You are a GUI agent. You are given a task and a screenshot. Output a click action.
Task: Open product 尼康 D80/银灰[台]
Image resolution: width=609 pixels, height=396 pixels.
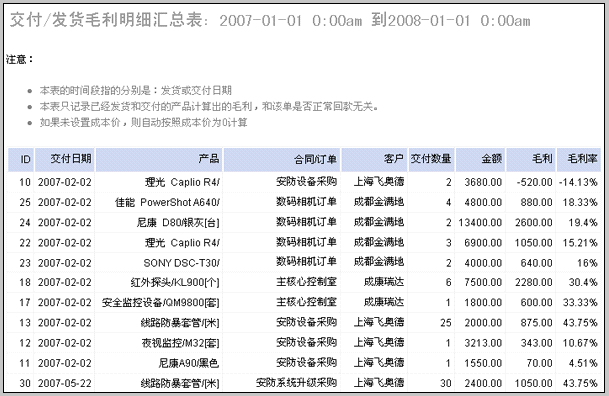pyautogui.click(x=178, y=222)
